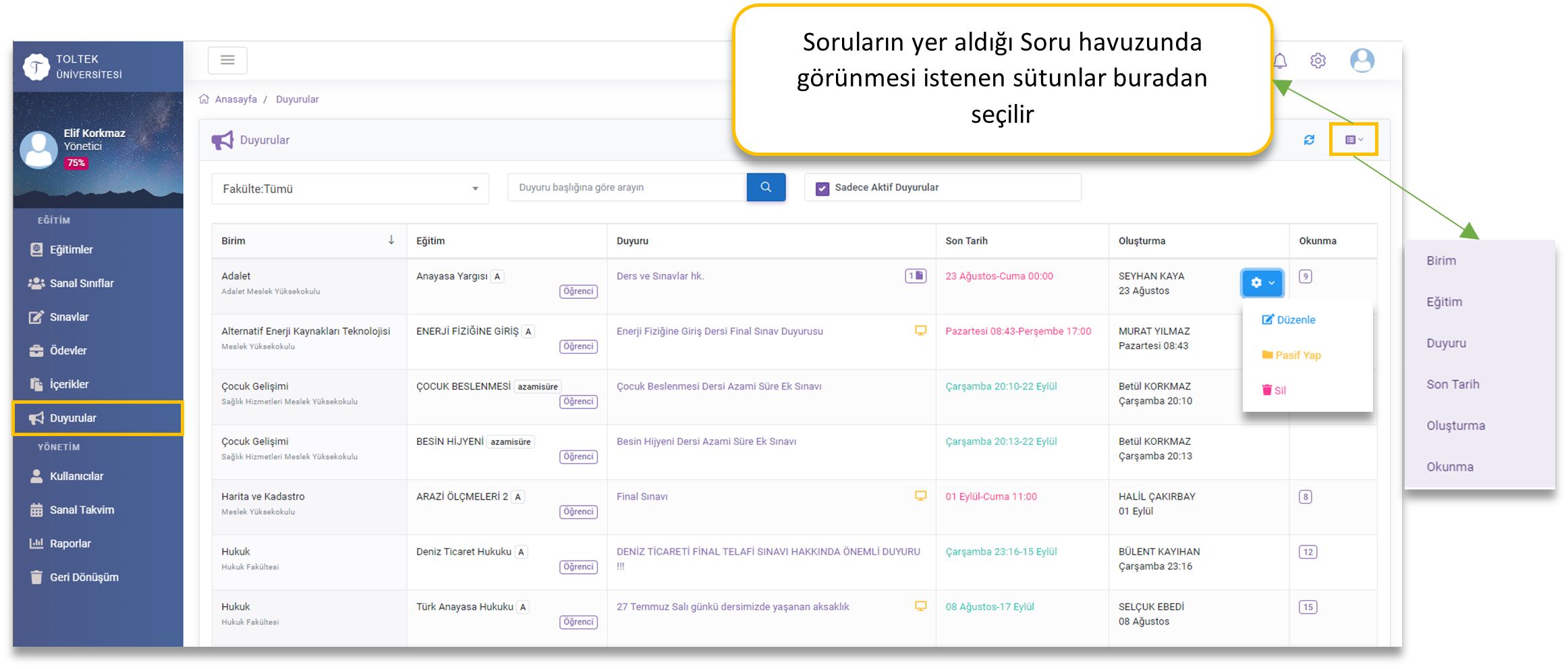This screenshot has width=1568, height=669.
Task: Expand the blue gear actions dropdown
Action: [x=1262, y=283]
